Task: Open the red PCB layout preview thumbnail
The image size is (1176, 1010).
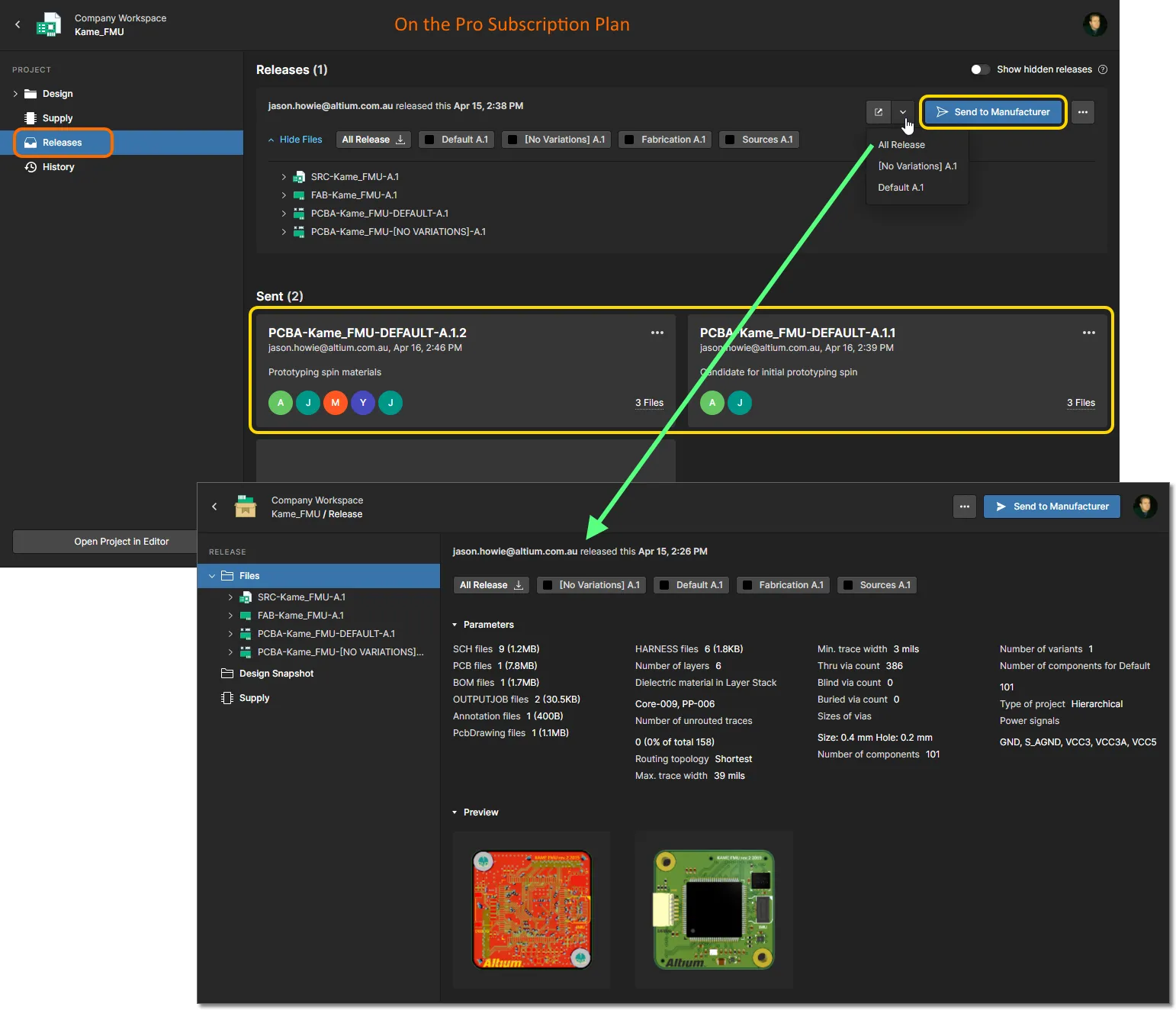Action: [x=532, y=909]
